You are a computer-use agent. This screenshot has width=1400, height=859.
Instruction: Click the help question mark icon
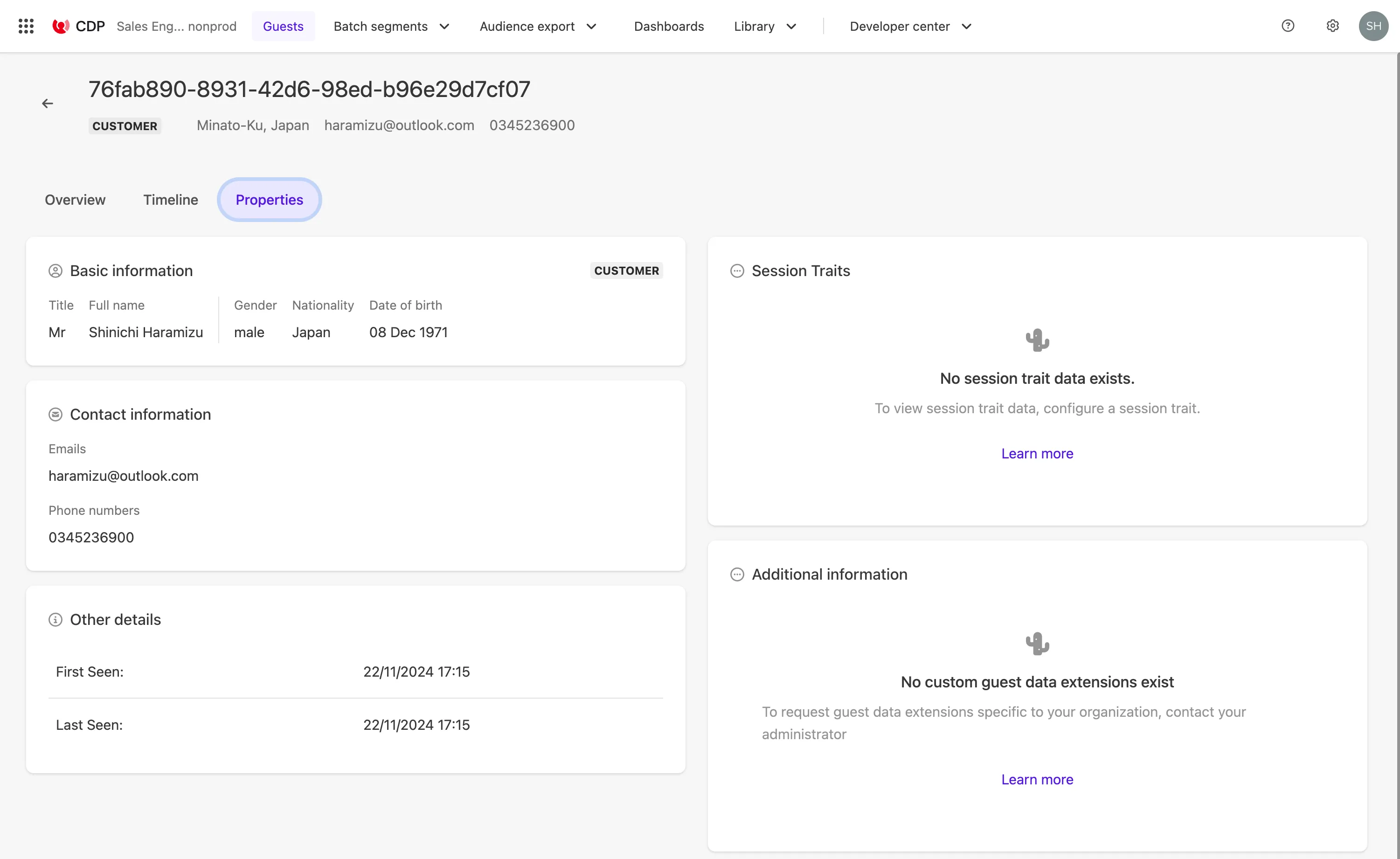pyautogui.click(x=1288, y=26)
